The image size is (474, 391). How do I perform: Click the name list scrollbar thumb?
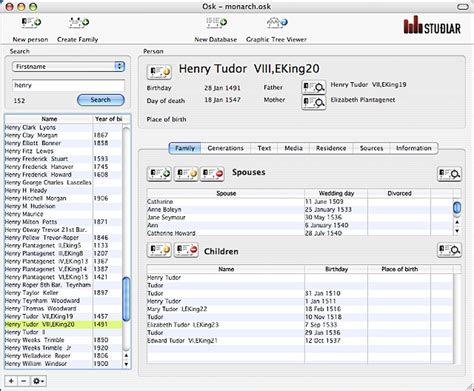click(126, 299)
